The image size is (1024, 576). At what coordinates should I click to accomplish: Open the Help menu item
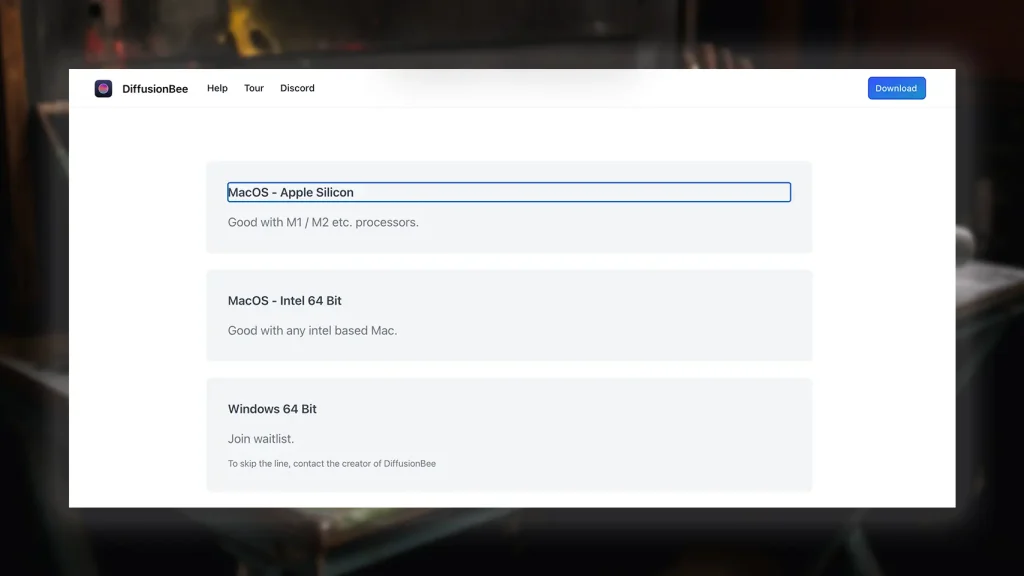pyautogui.click(x=216, y=88)
